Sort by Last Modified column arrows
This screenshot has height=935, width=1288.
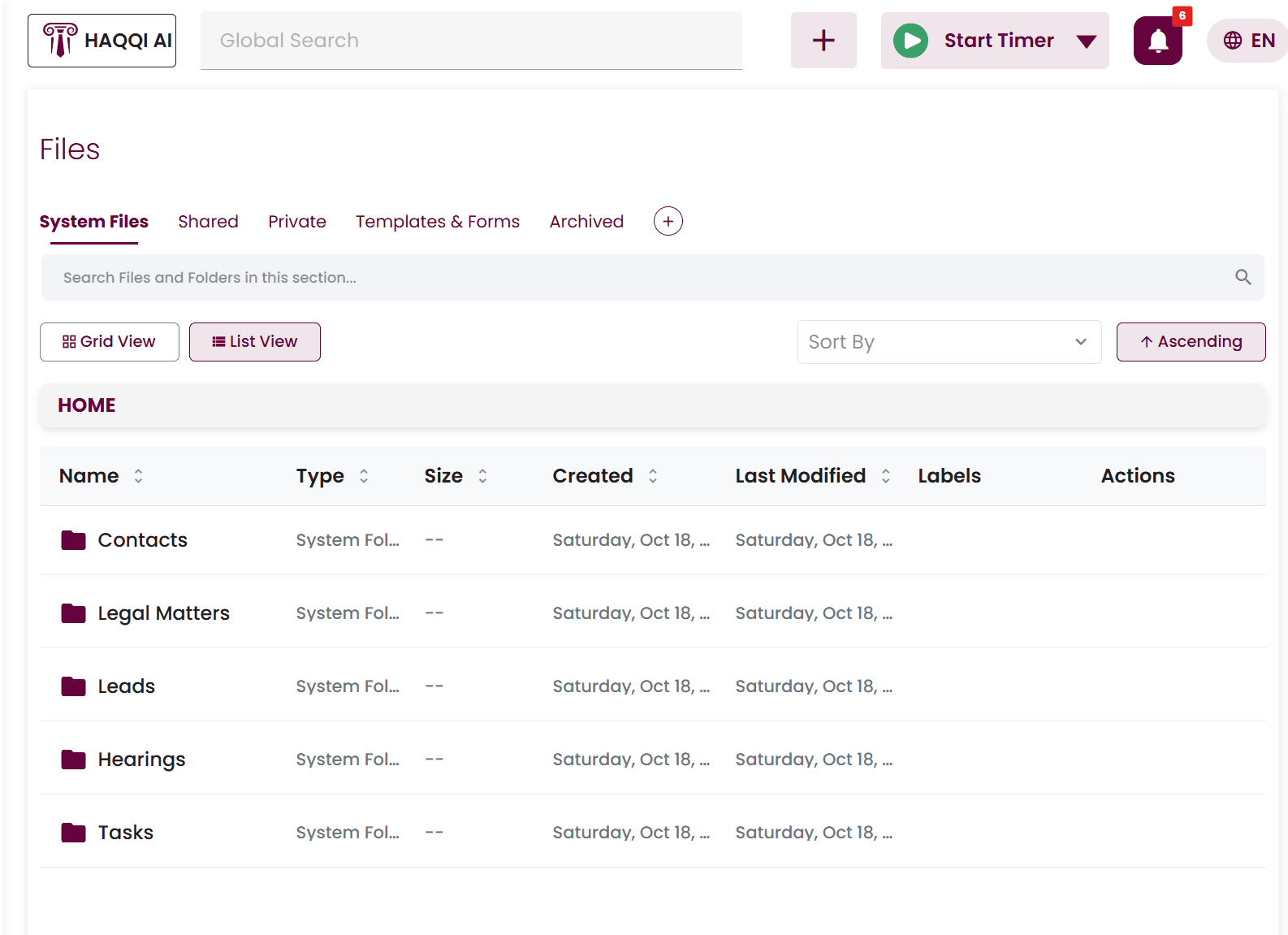(x=886, y=476)
